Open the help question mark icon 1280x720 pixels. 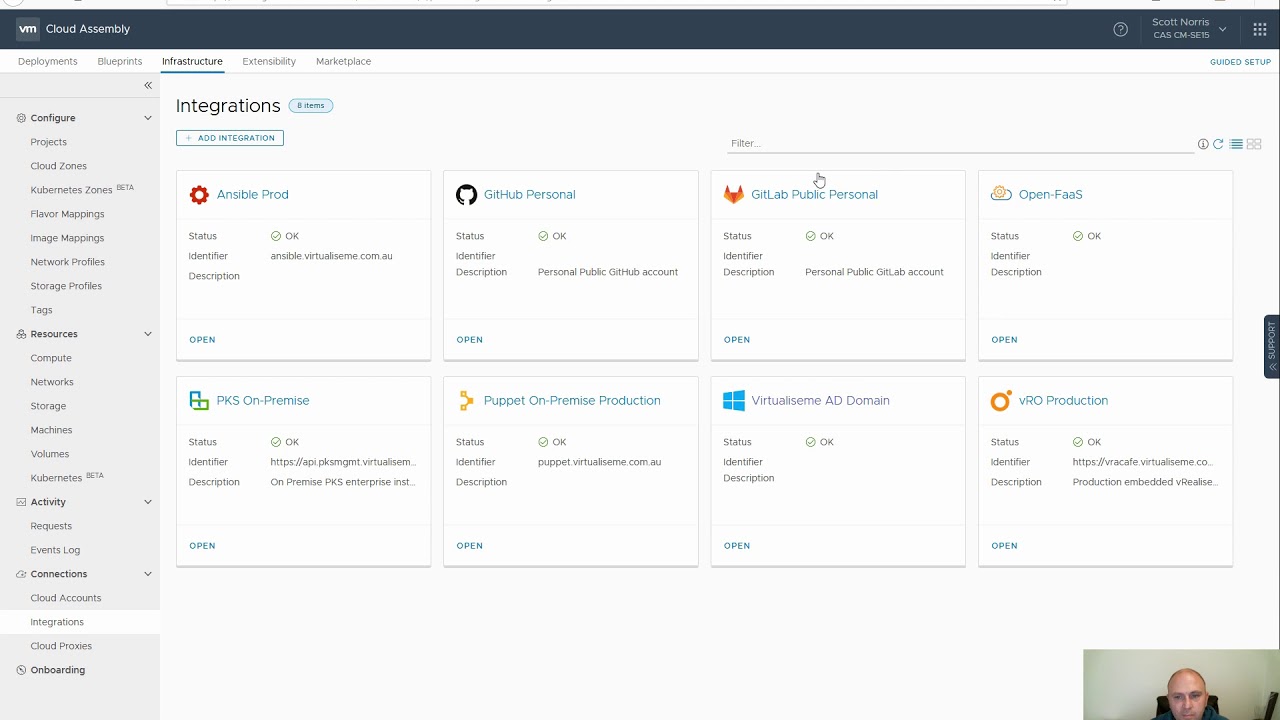(1120, 29)
